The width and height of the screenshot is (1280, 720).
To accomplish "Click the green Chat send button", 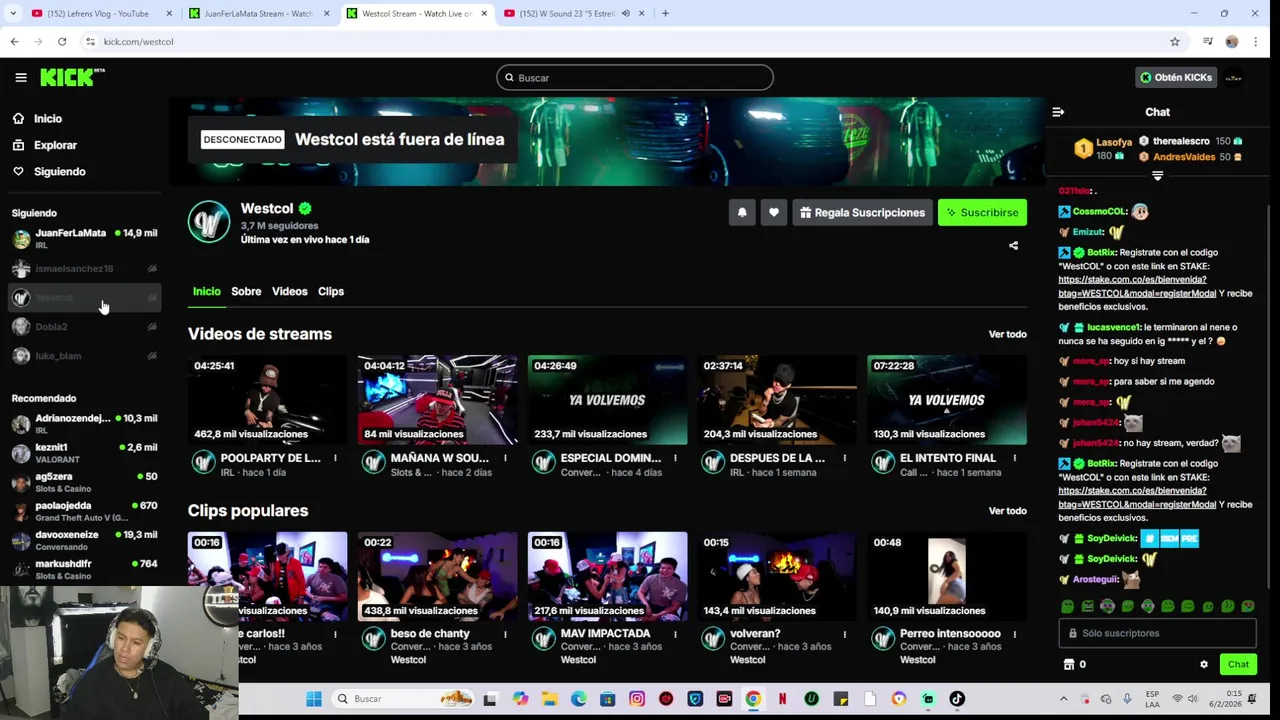I will 1238,664.
